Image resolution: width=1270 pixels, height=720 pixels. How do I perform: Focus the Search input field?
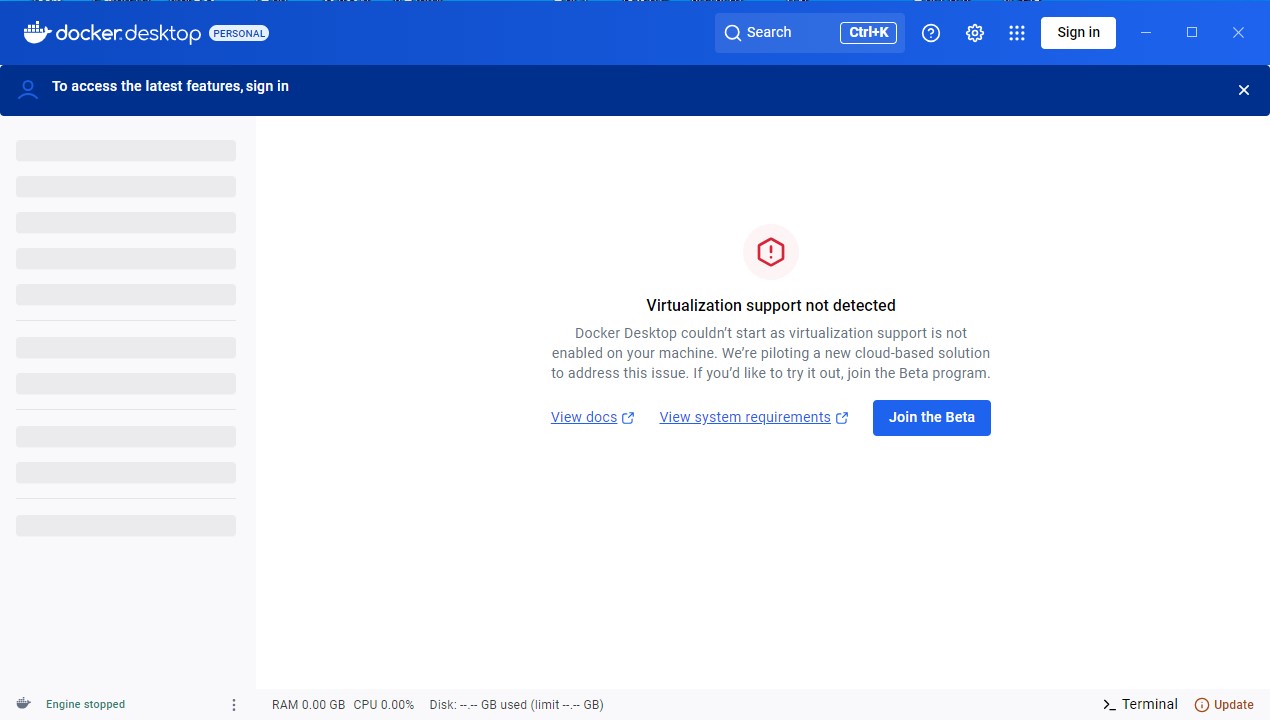point(810,33)
